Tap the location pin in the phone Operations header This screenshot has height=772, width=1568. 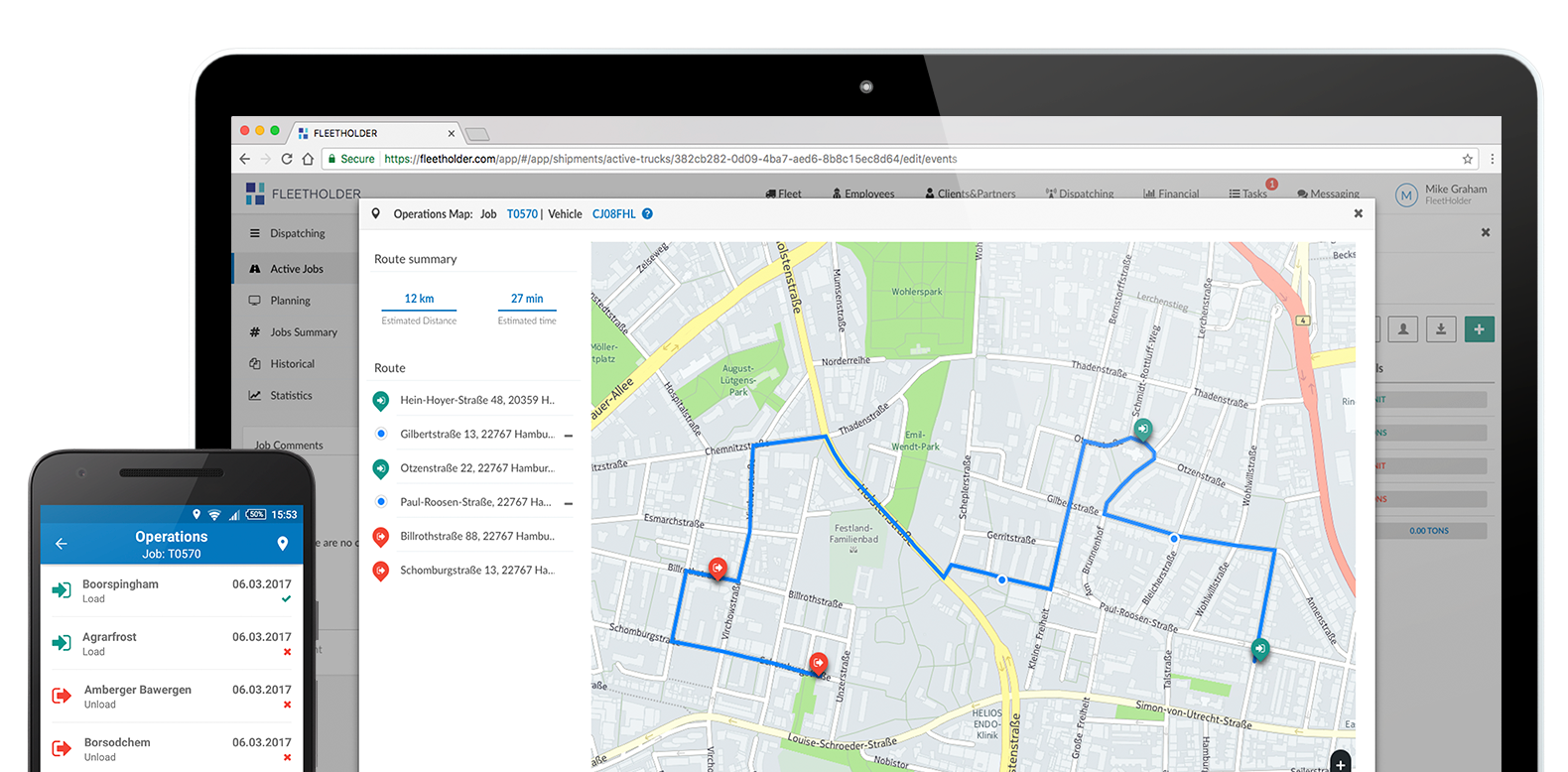coord(283,544)
